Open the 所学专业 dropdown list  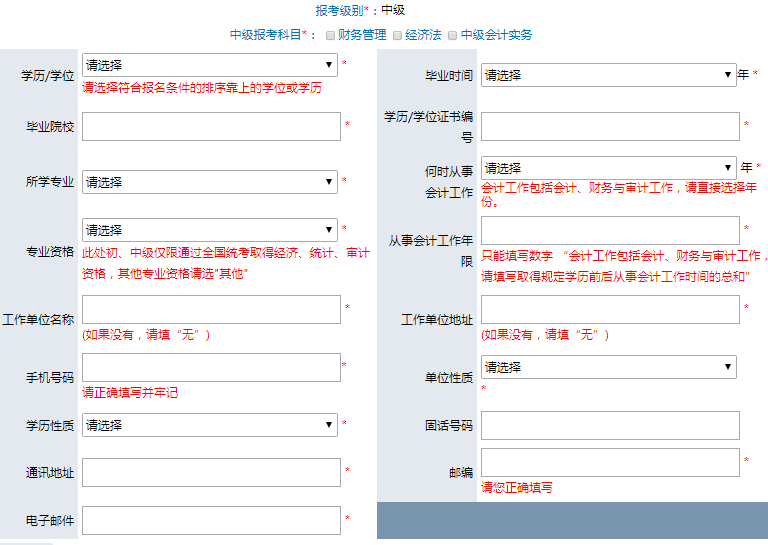click(x=210, y=182)
